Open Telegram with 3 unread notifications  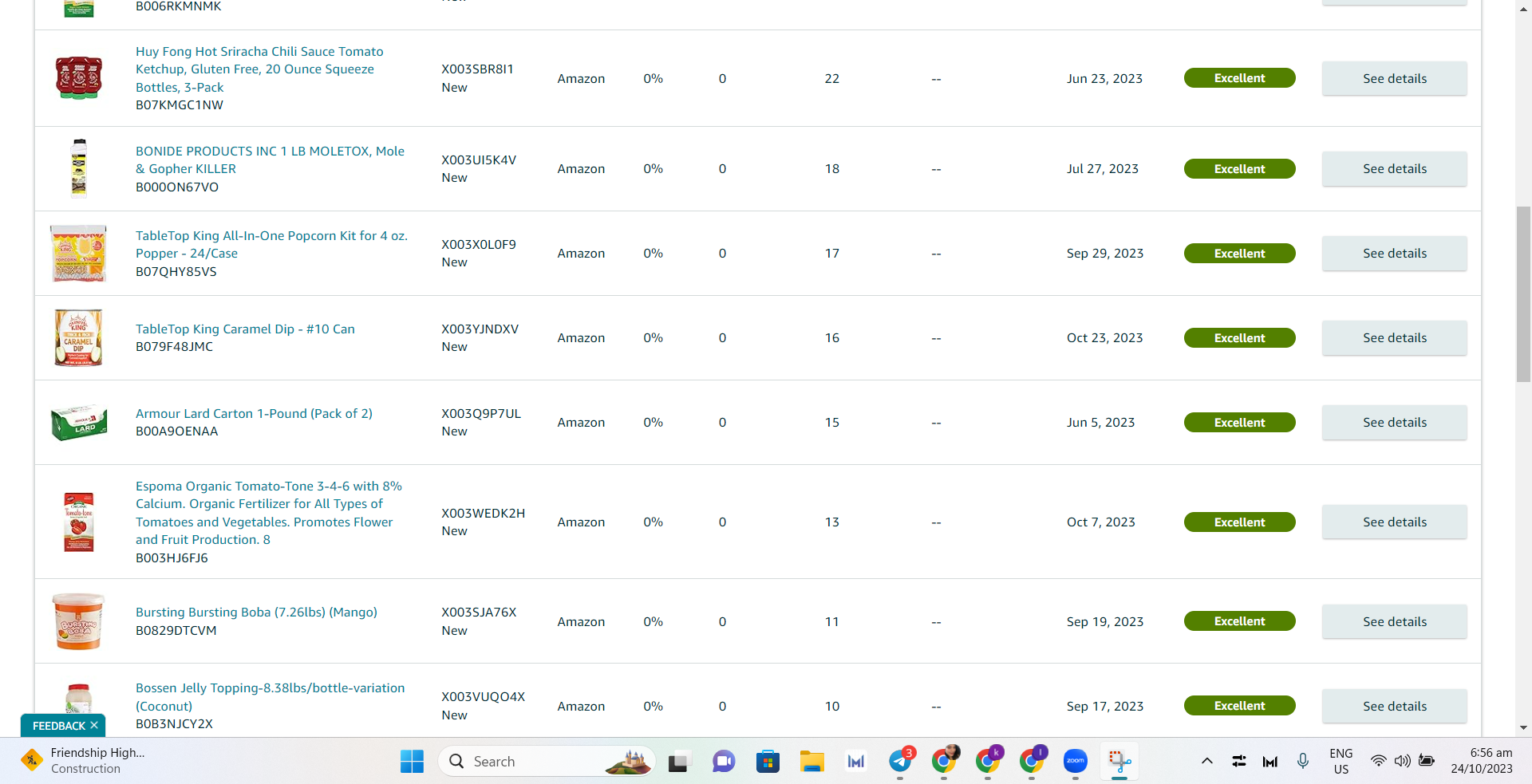point(900,762)
